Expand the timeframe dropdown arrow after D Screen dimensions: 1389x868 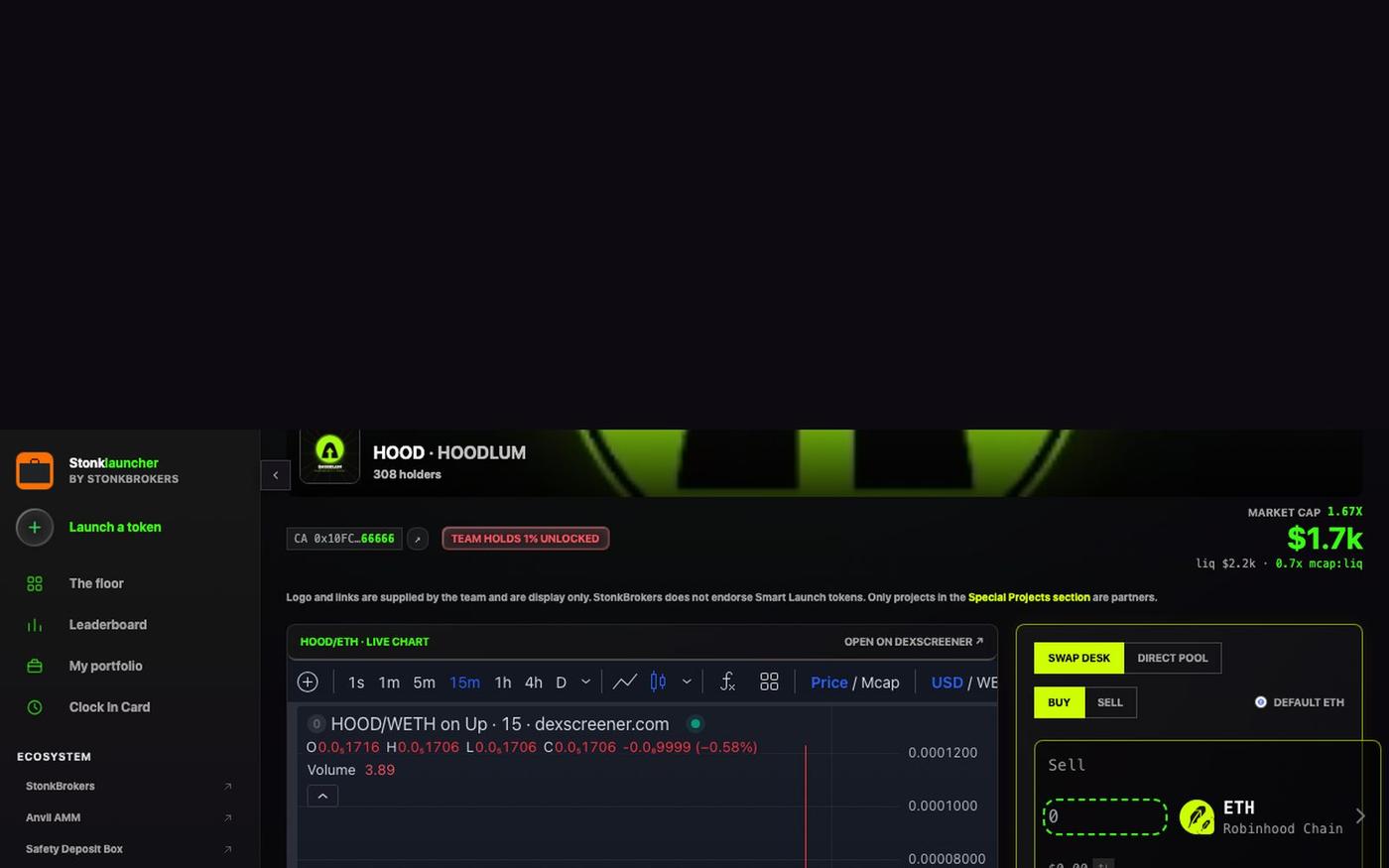tap(585, 682)
